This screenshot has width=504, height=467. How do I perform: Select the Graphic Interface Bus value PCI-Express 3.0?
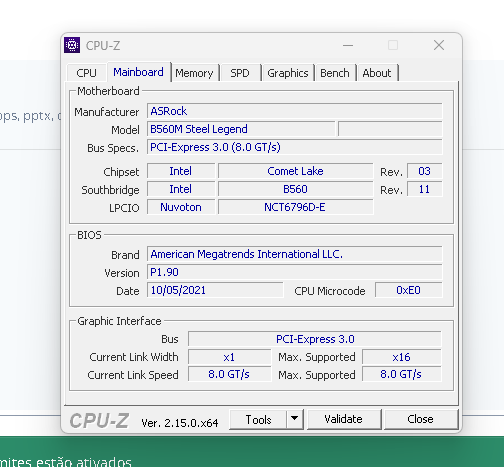tap(315, 339)
